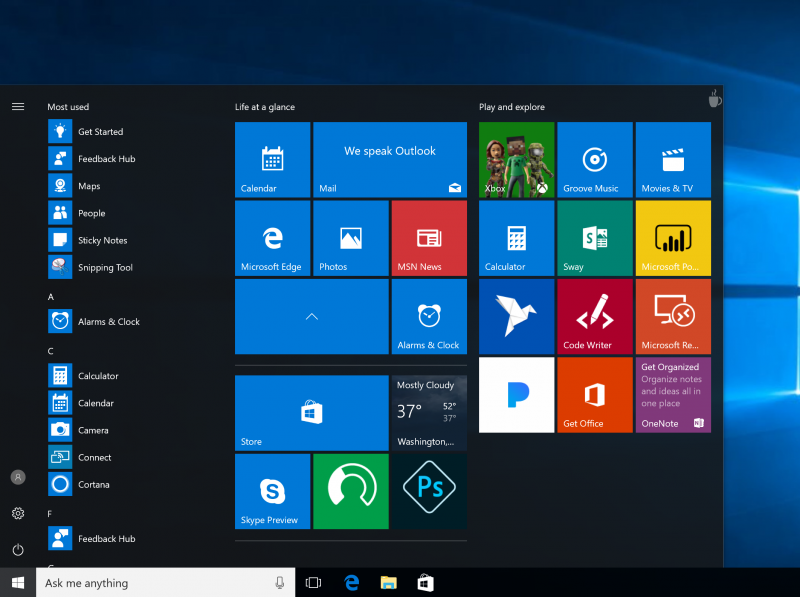Screen dimensions: 800x597
Task: Open the Xbox tile
Action: click(516, 160)
